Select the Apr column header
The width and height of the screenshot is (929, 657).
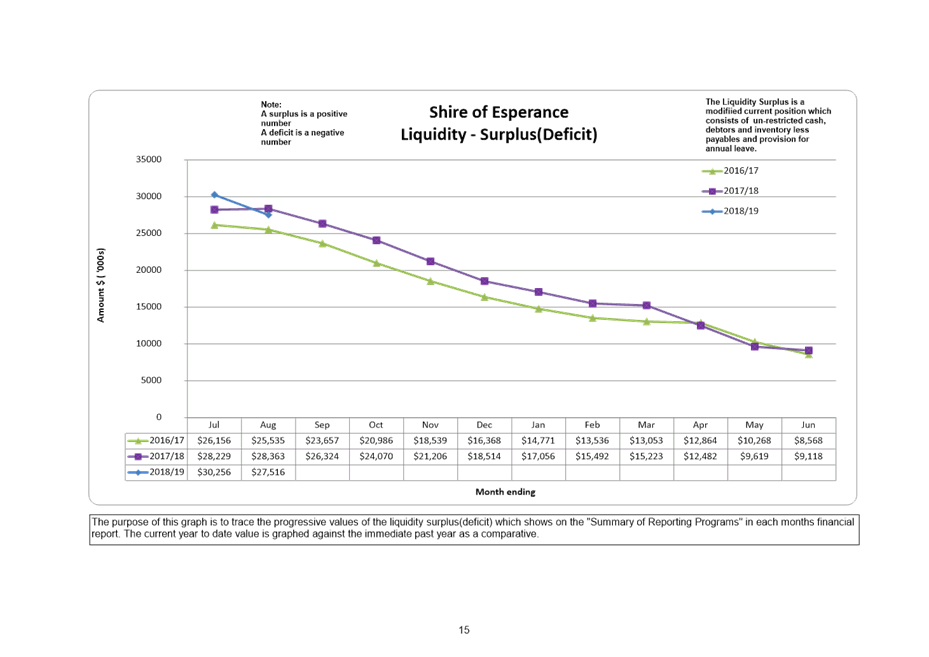700,425
